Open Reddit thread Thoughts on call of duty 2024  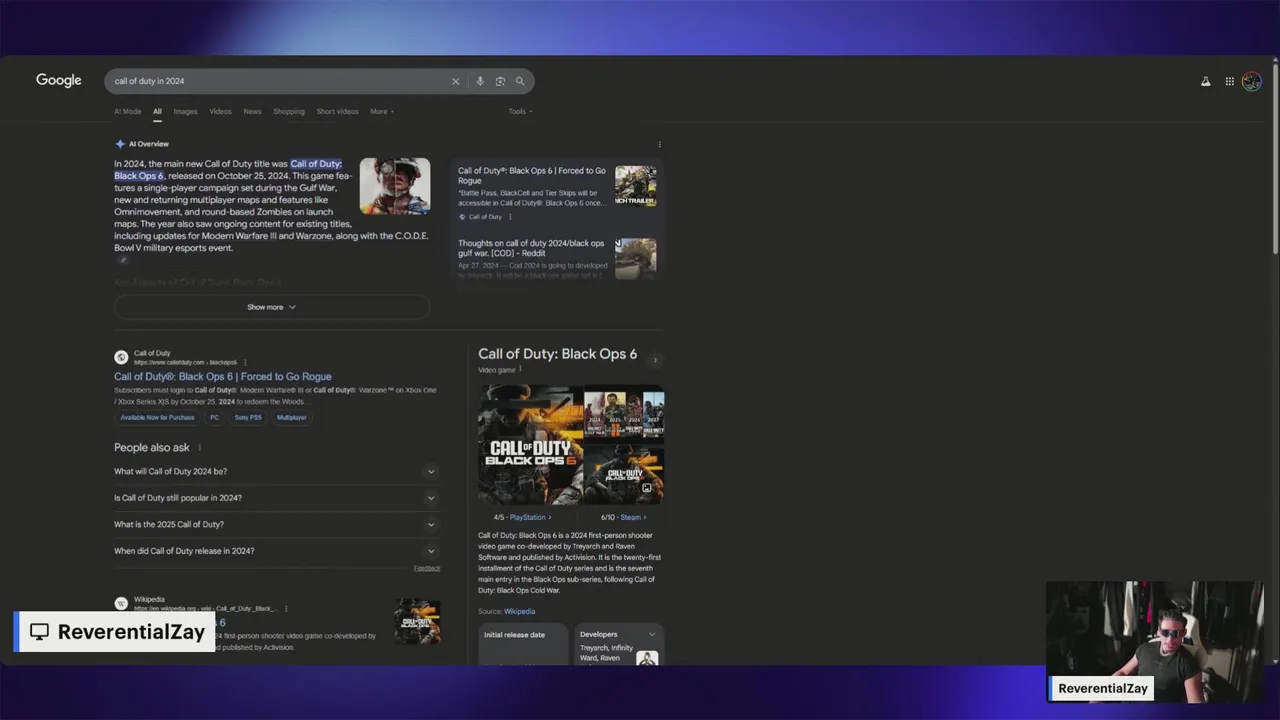(531, 248)
